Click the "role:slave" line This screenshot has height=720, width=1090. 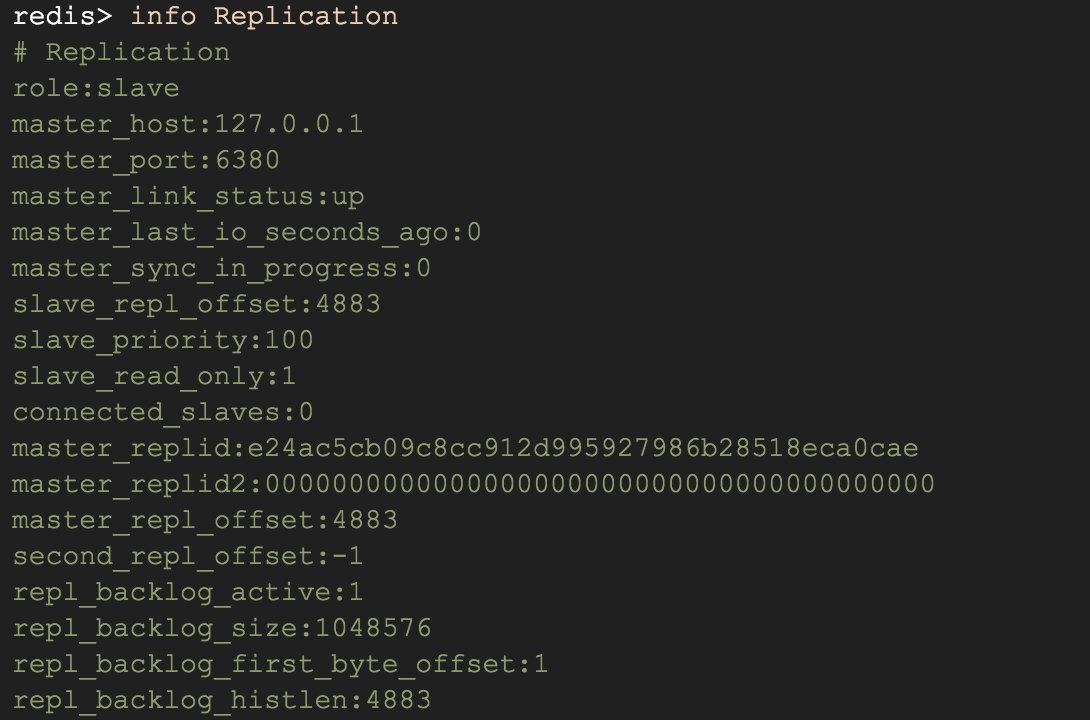coord(96,88)
